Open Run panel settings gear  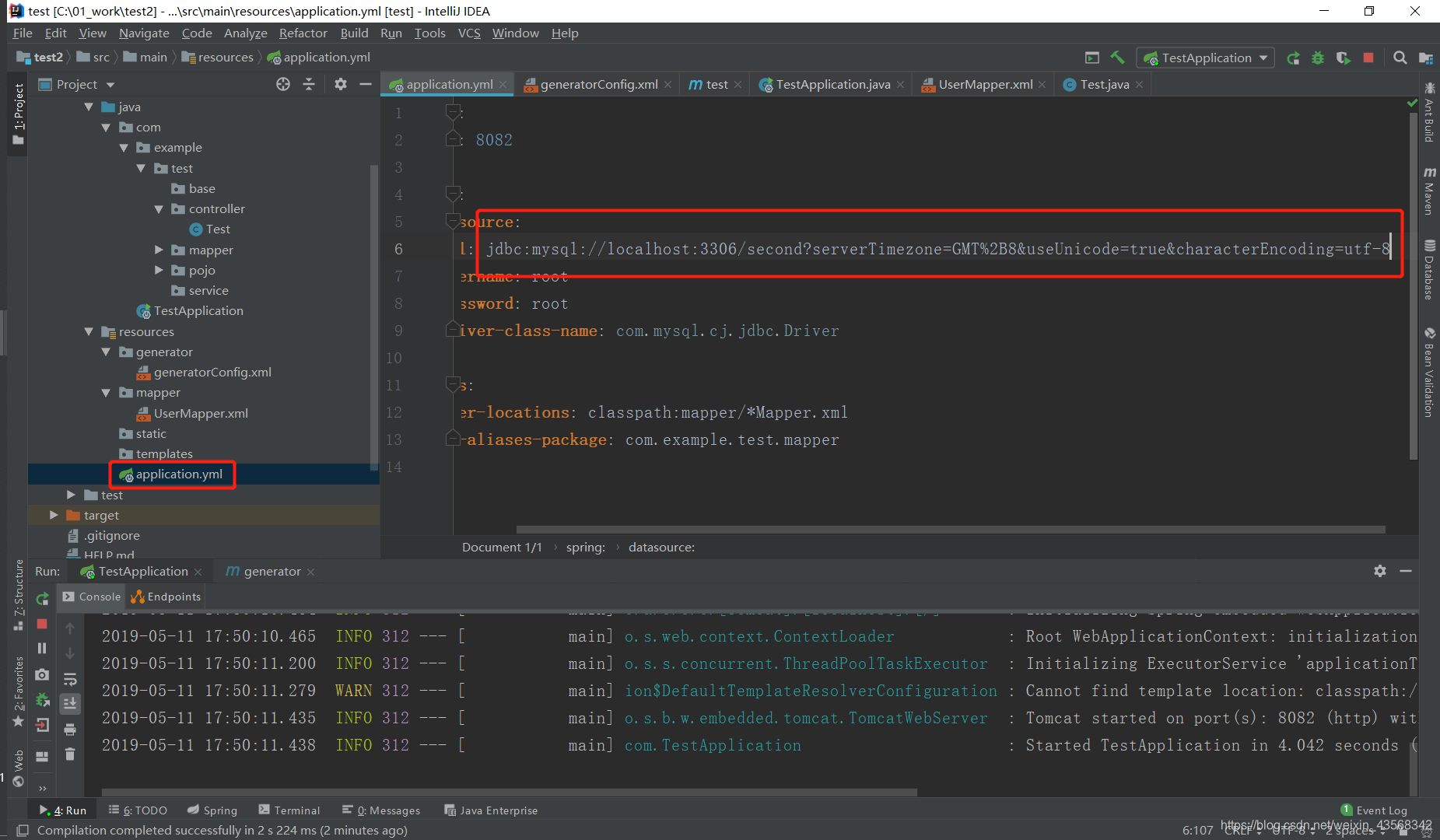point(1380,571)
